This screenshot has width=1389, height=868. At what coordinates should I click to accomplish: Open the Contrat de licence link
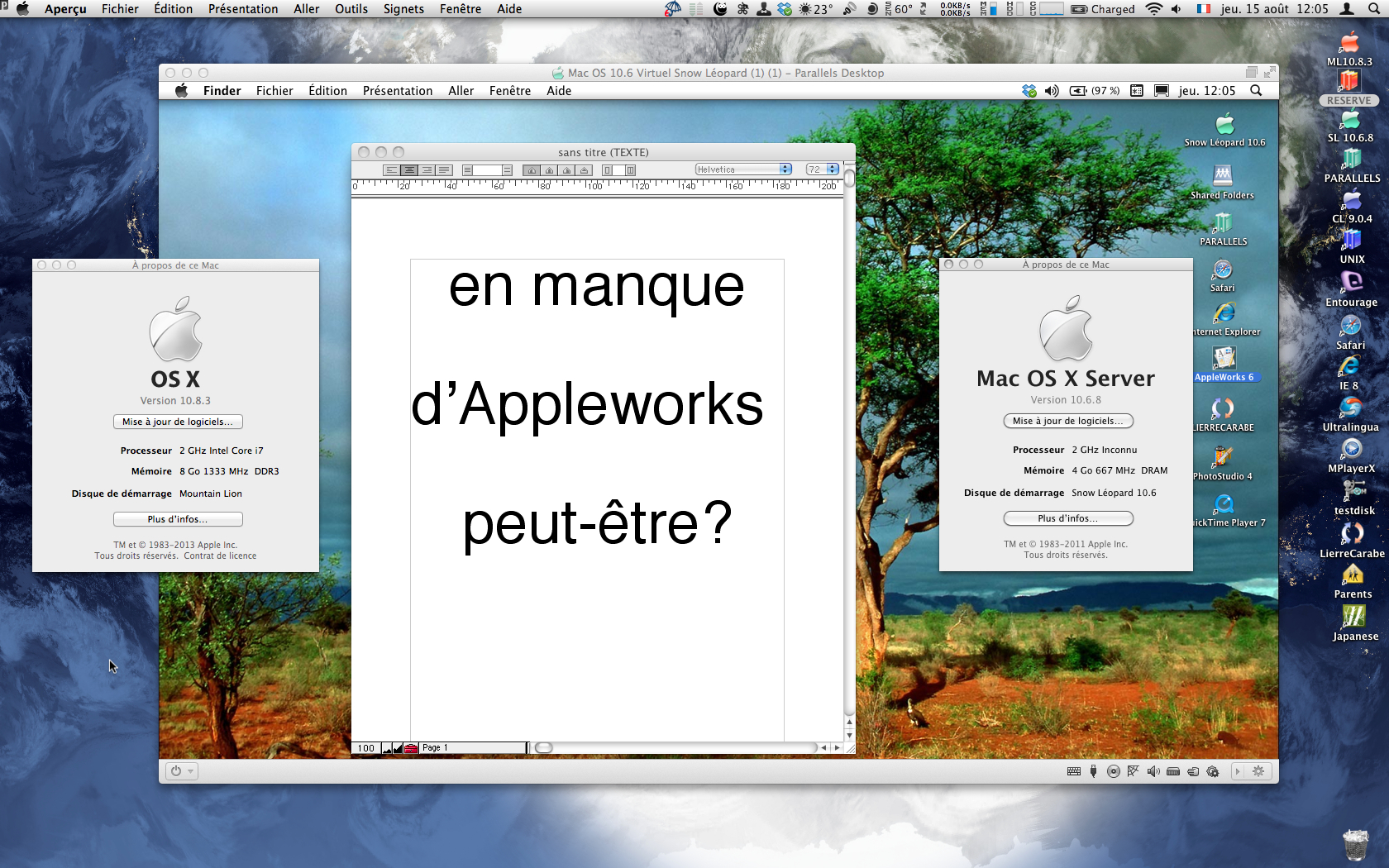[220, 556]
